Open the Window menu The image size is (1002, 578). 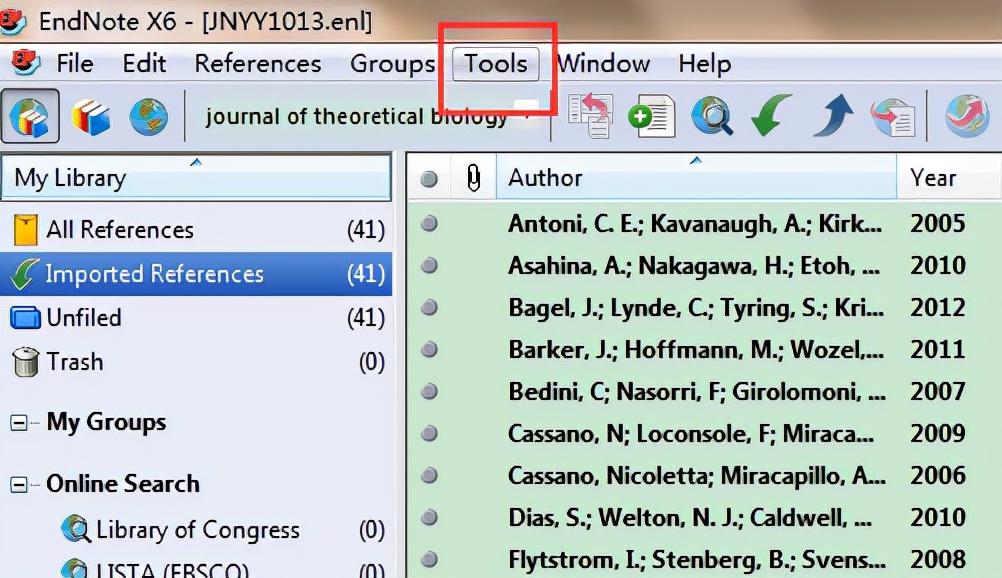pos(603,63)
